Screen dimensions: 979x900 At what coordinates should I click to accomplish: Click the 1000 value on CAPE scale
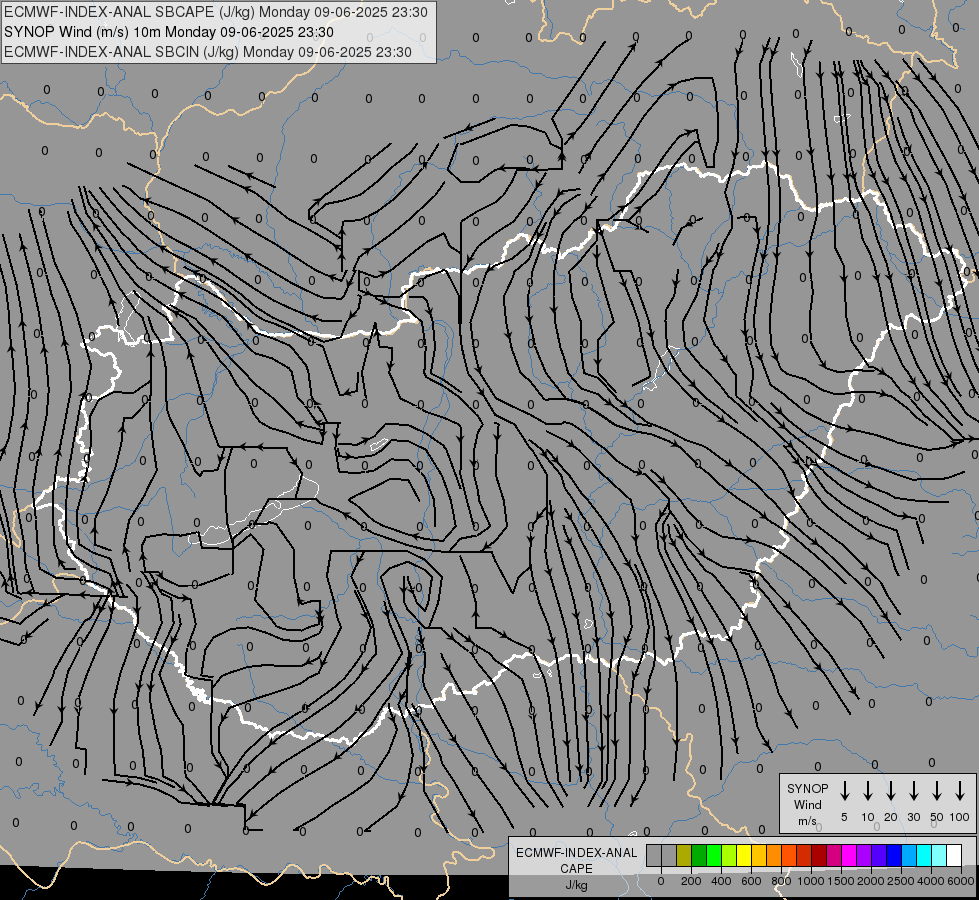pyautogui.click(x=811, y=881)
